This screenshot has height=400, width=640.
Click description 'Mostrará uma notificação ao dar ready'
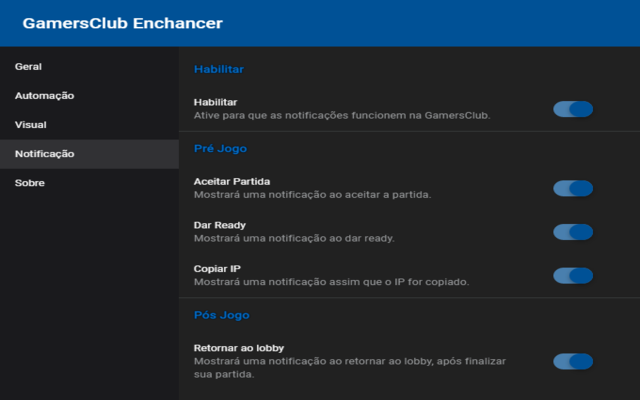pyautogui.click(x=294, y=238)
